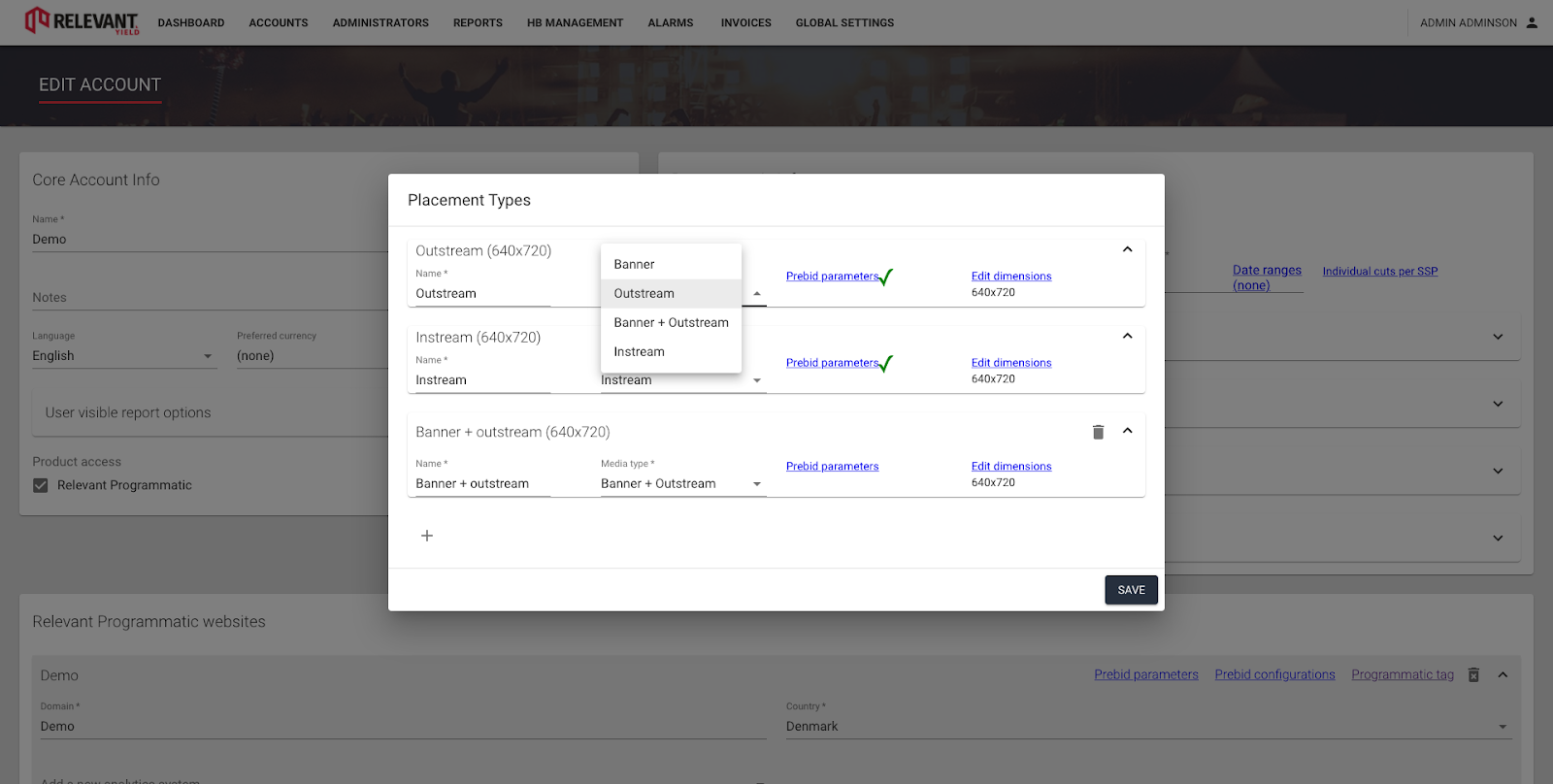Click the Relevant Yield logo
Image resolution: width=1553 pixels, height=784 pixels.
(x=83, y=21)
